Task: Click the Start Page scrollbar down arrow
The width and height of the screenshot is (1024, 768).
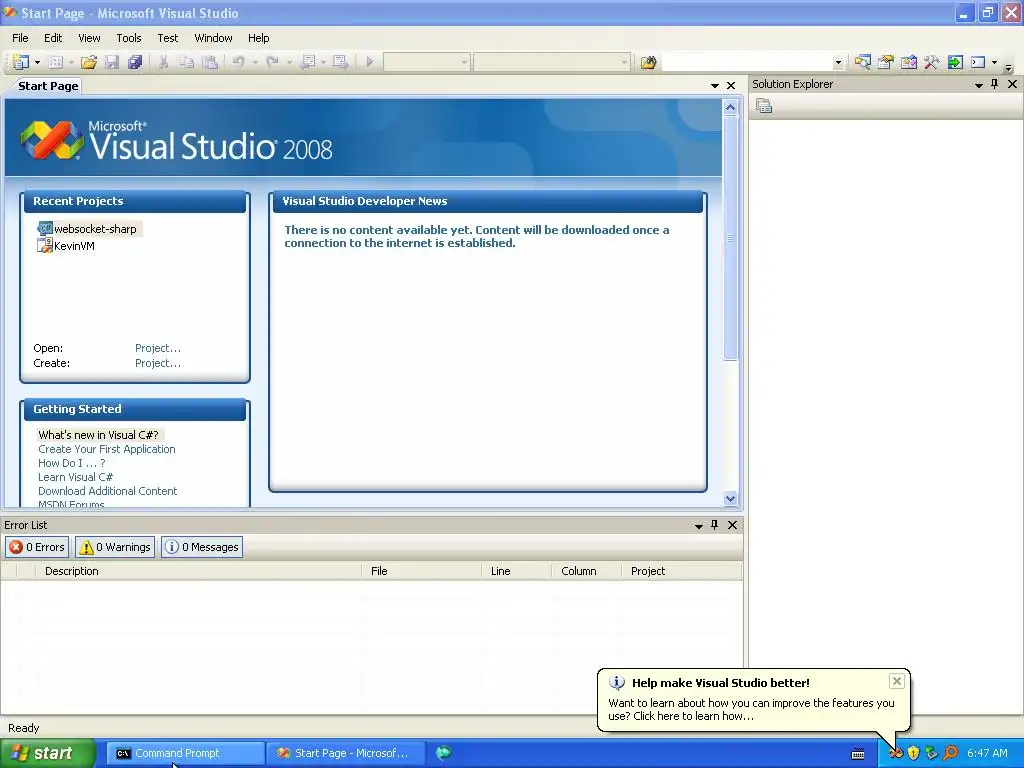Action: (x=730, y=498)
